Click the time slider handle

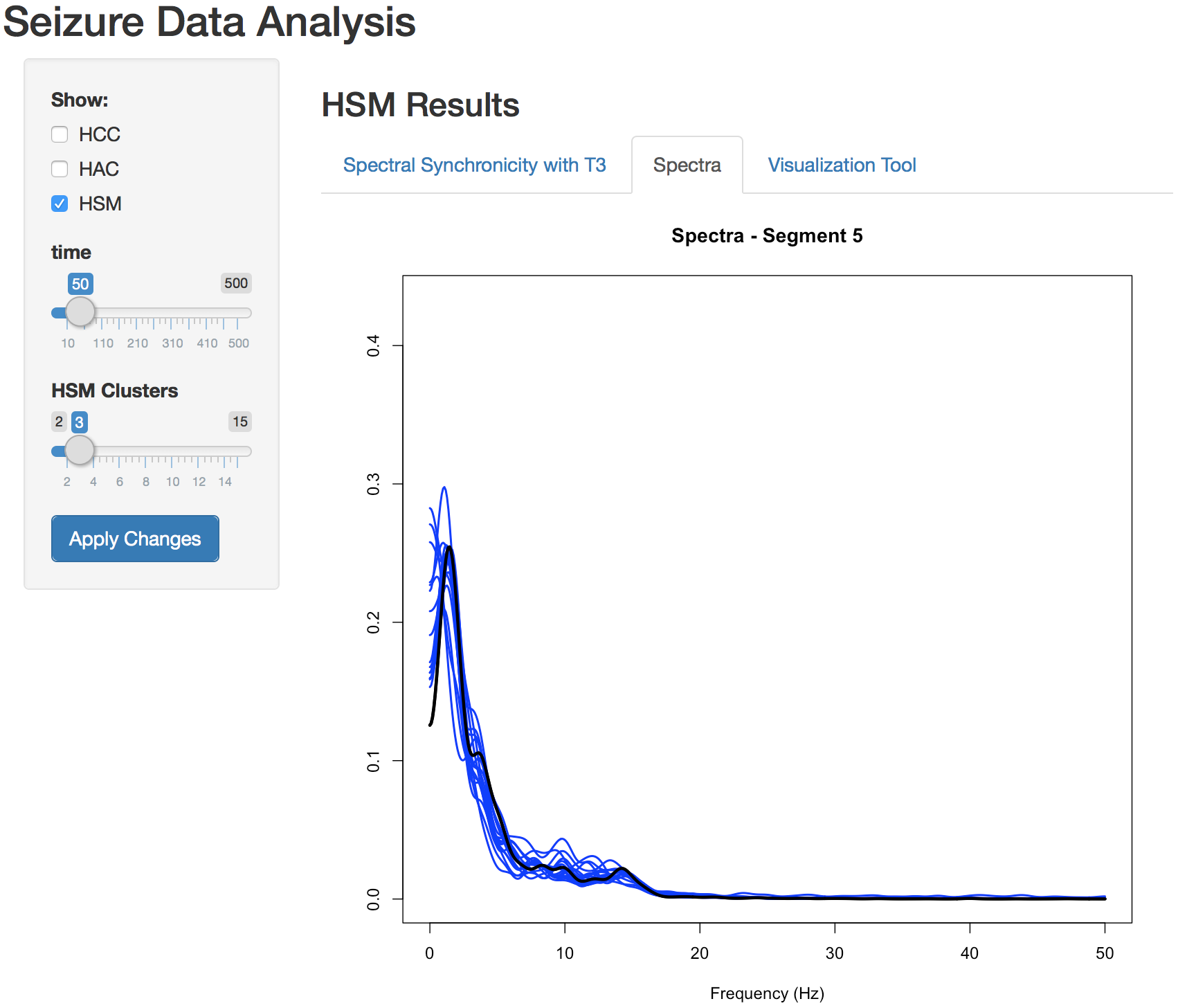tap(80, 312)
